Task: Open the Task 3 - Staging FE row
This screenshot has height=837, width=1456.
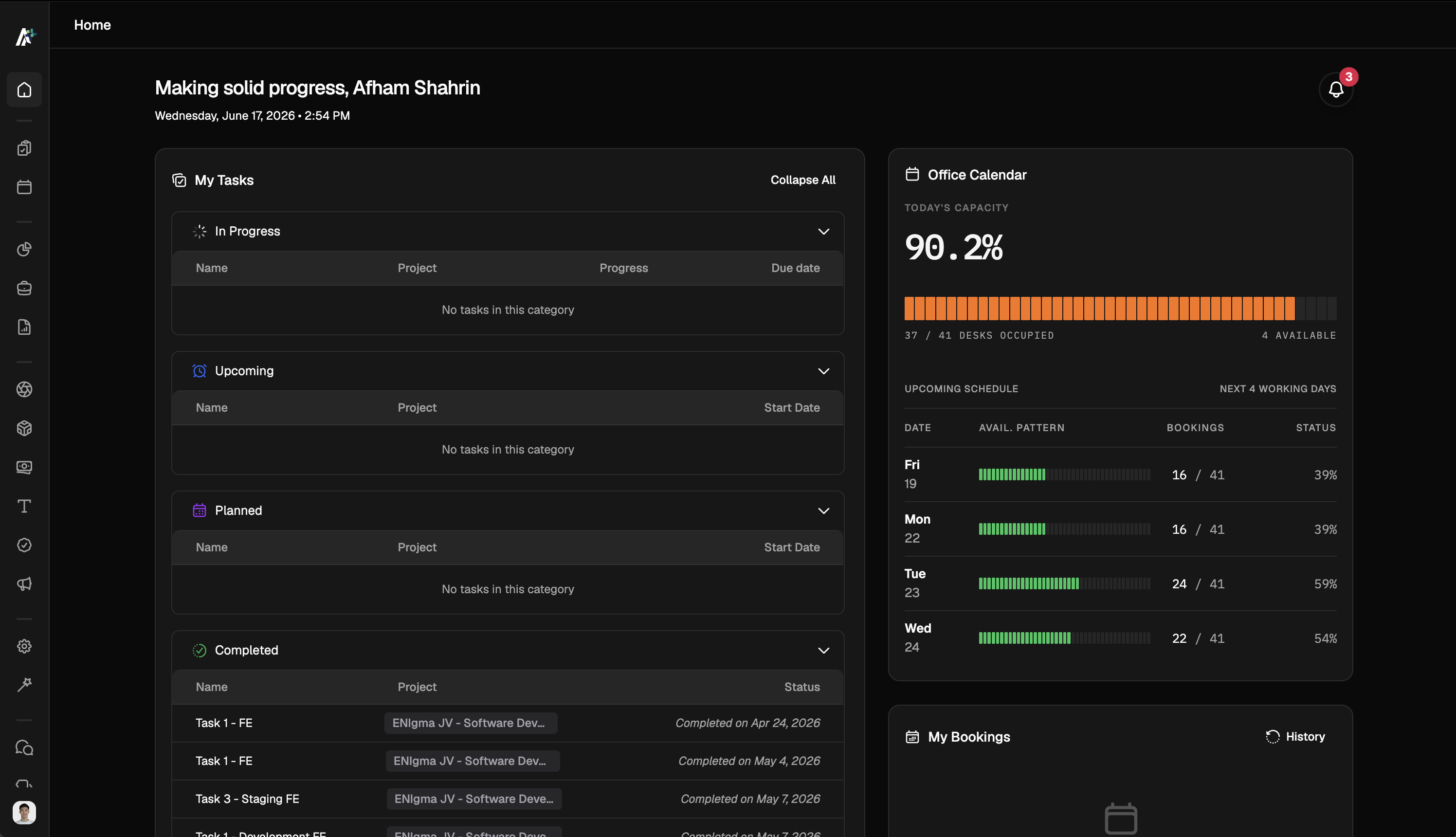Action: point(508,799)
